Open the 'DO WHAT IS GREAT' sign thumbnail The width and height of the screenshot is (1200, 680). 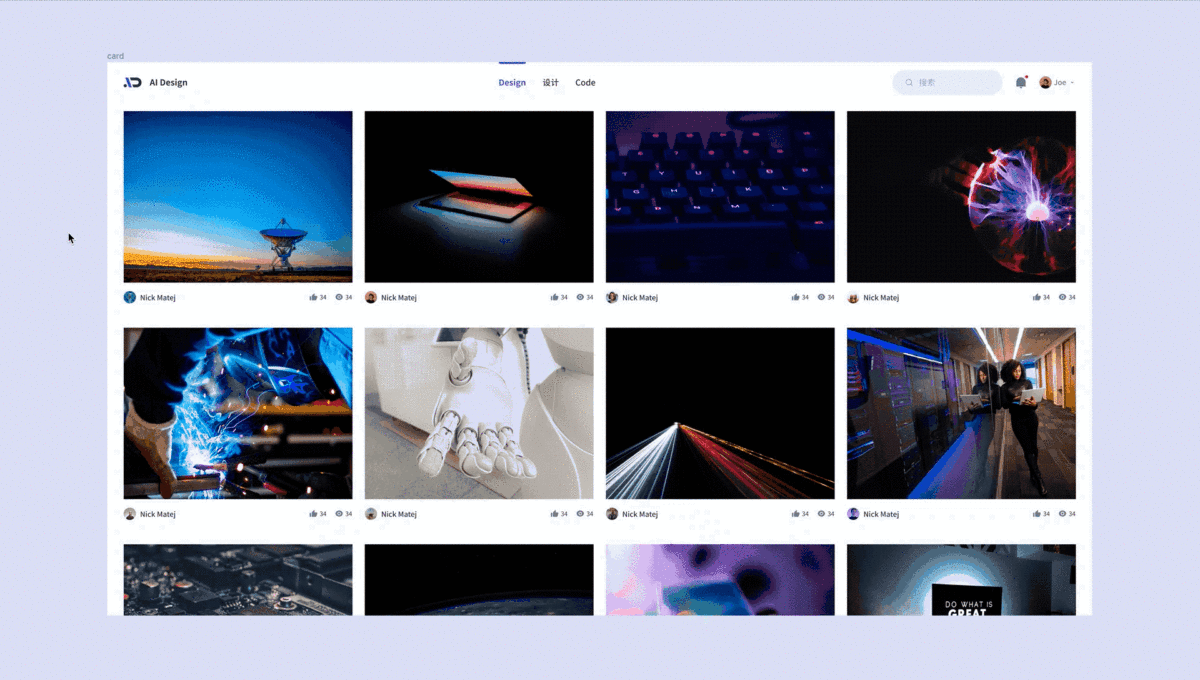click(961, 580)
